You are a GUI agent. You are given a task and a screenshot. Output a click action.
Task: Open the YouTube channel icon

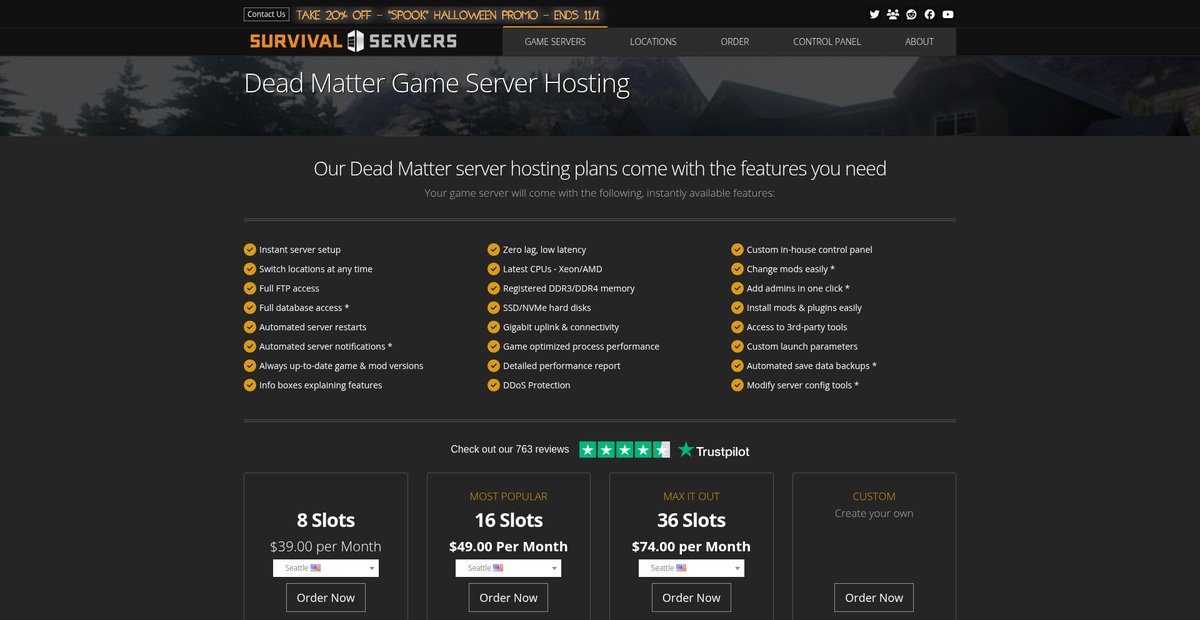click(948, 14)
